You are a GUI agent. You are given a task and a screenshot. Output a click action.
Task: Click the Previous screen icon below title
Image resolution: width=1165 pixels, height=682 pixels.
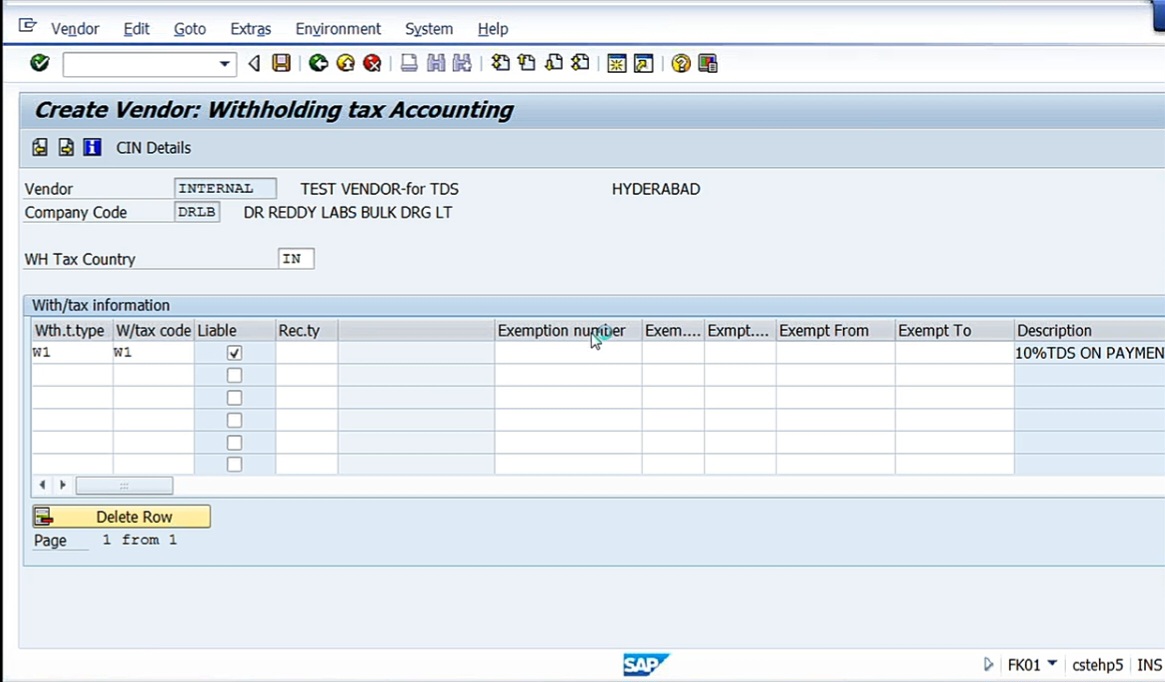(39, 147)
